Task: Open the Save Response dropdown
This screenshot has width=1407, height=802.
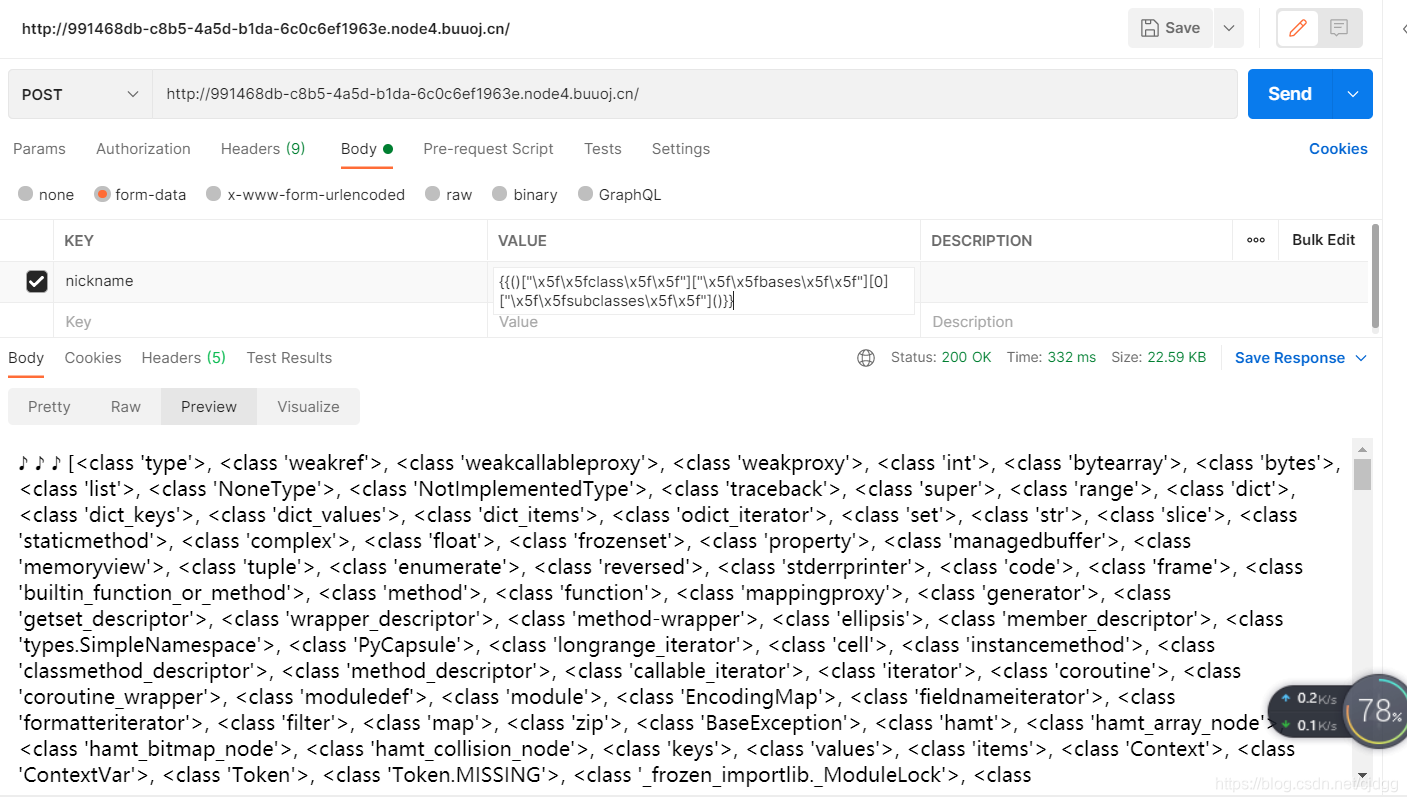Action: click(x=1301, y=358)
